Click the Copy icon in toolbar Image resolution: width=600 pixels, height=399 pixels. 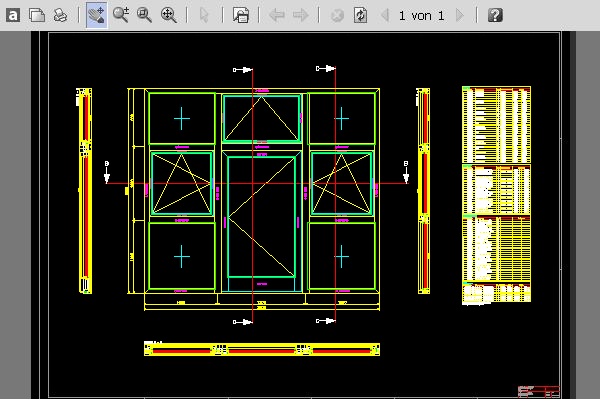(x=37, y=16)
